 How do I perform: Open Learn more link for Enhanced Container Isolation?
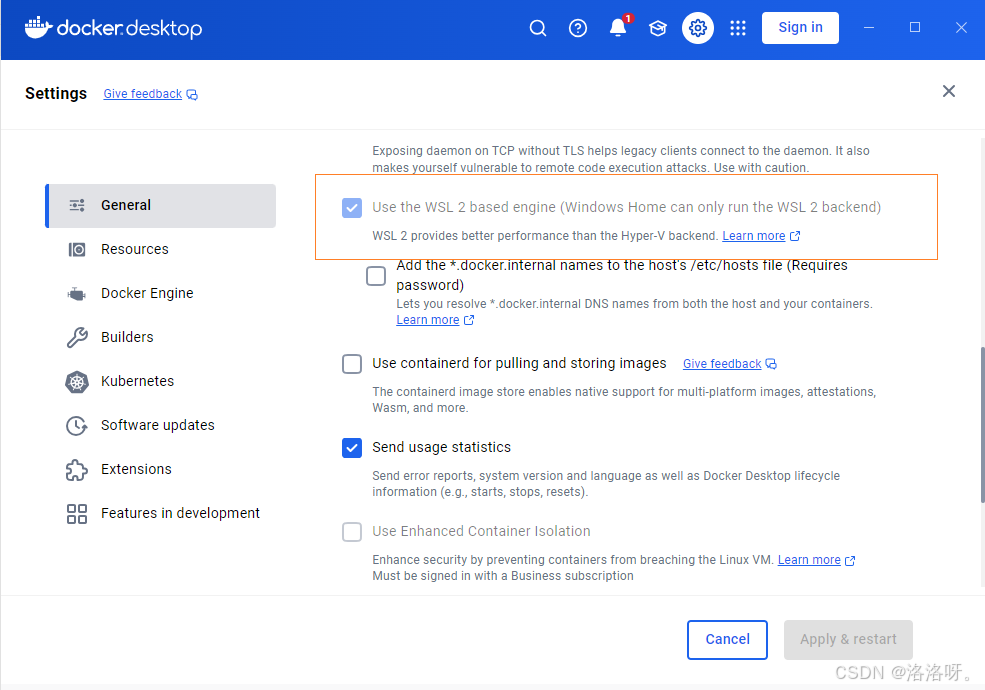pos(809,560)
